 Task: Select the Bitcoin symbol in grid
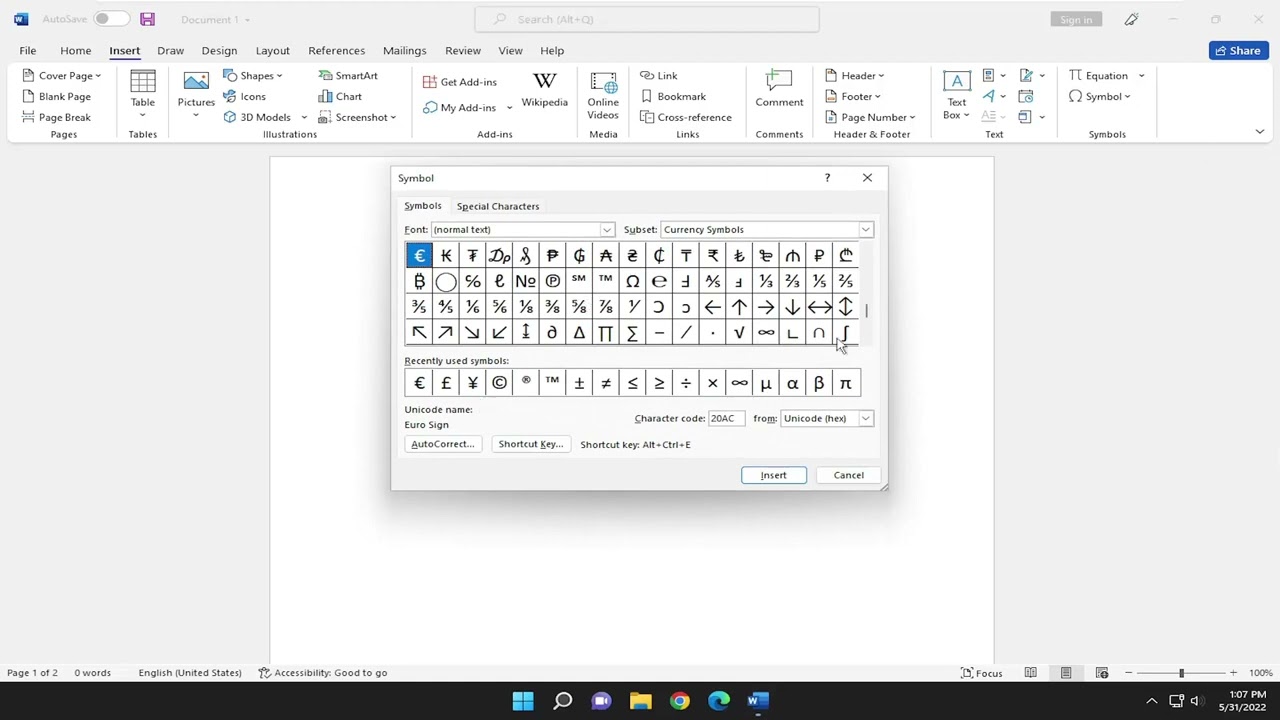[x=419, y=282]
